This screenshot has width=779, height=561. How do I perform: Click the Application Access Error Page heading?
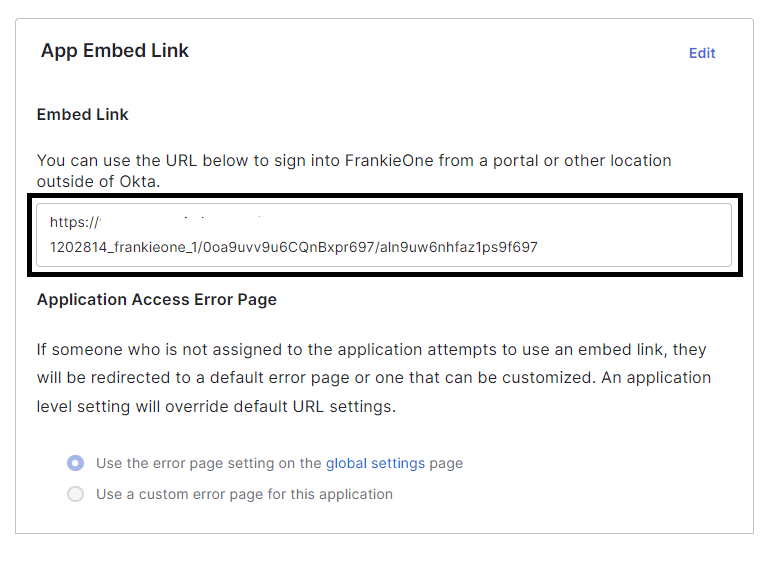point(157,299)
